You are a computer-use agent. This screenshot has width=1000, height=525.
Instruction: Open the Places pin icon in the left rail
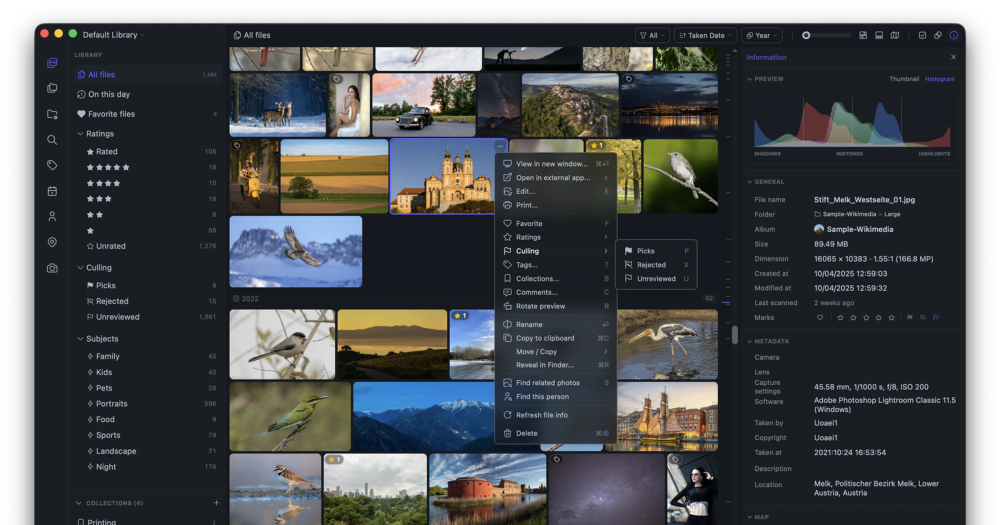[52, 242]
